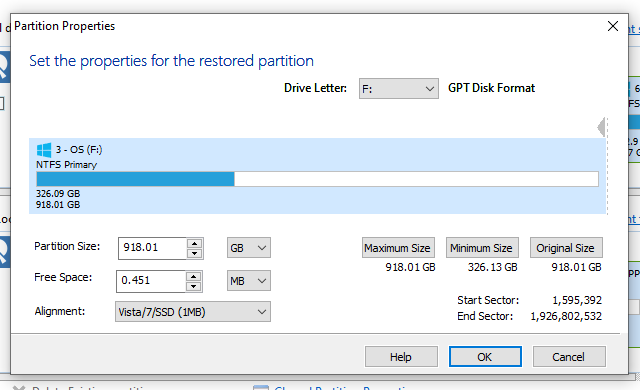Click the Minimum Size button

tap(482, 248)
